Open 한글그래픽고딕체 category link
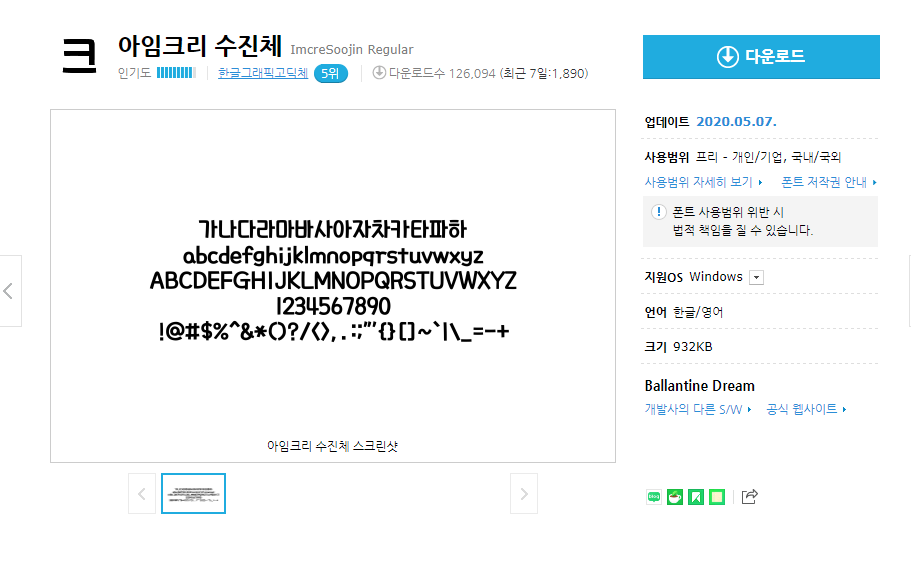 tap(263, 73)
